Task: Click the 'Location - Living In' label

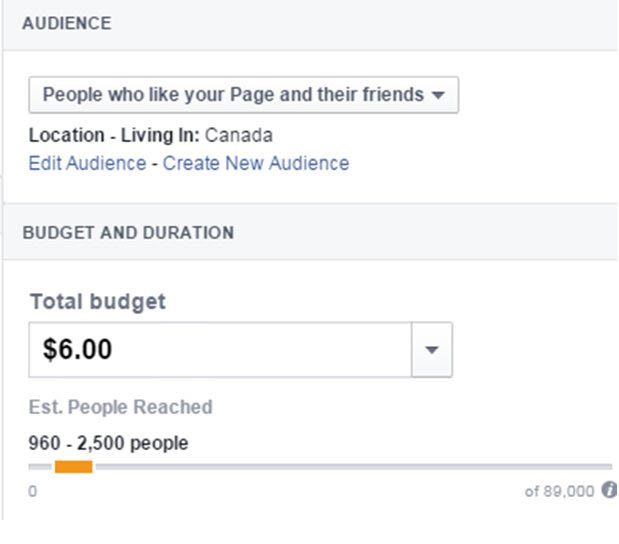Action: click(114, 135)
